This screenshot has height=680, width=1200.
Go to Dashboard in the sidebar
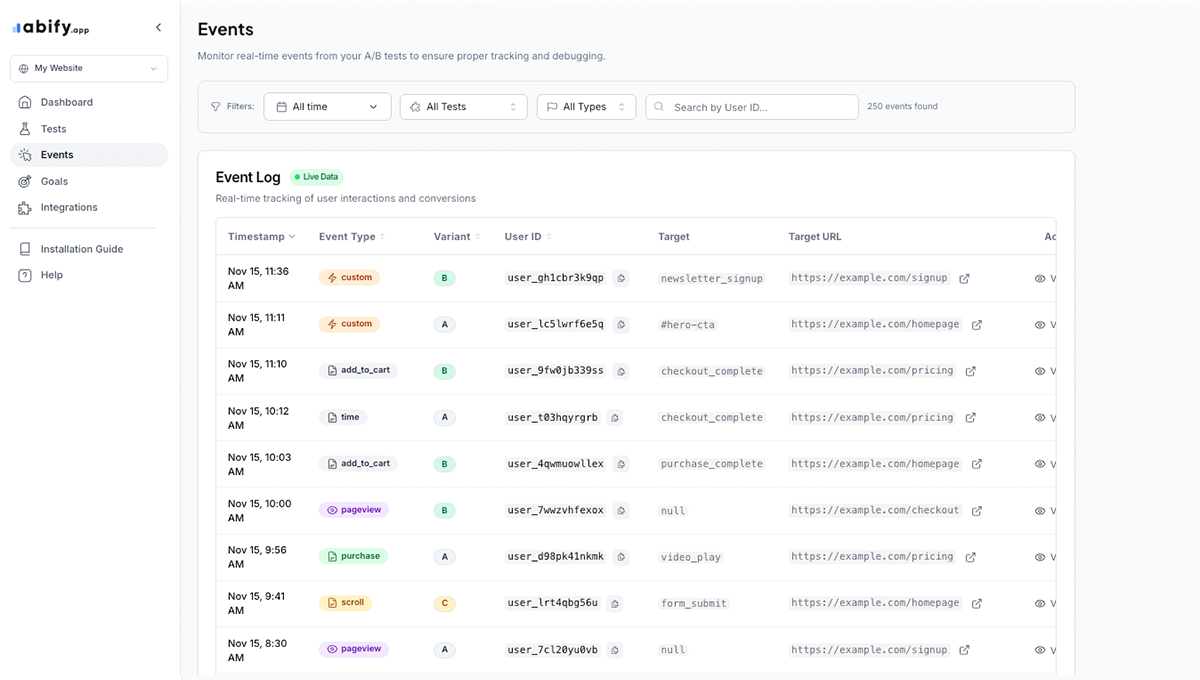(66, 102)
